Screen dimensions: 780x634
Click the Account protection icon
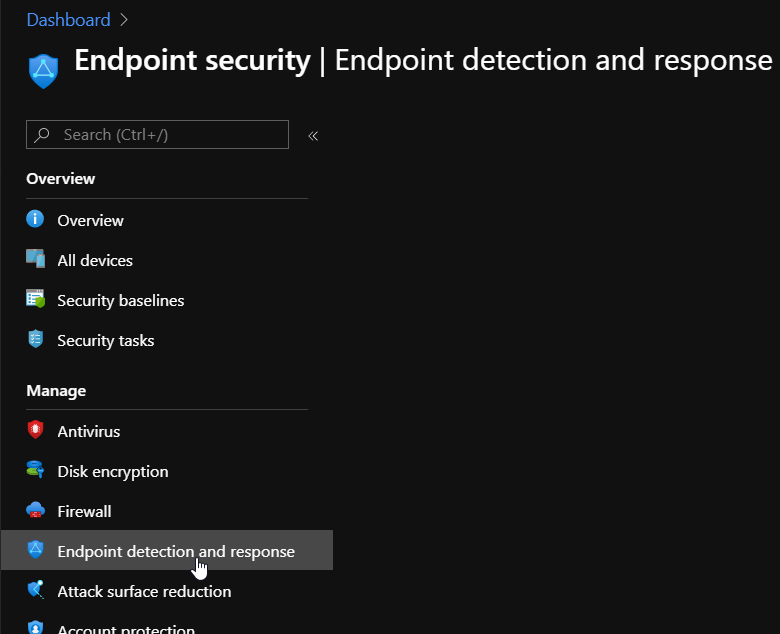point(36,628)
